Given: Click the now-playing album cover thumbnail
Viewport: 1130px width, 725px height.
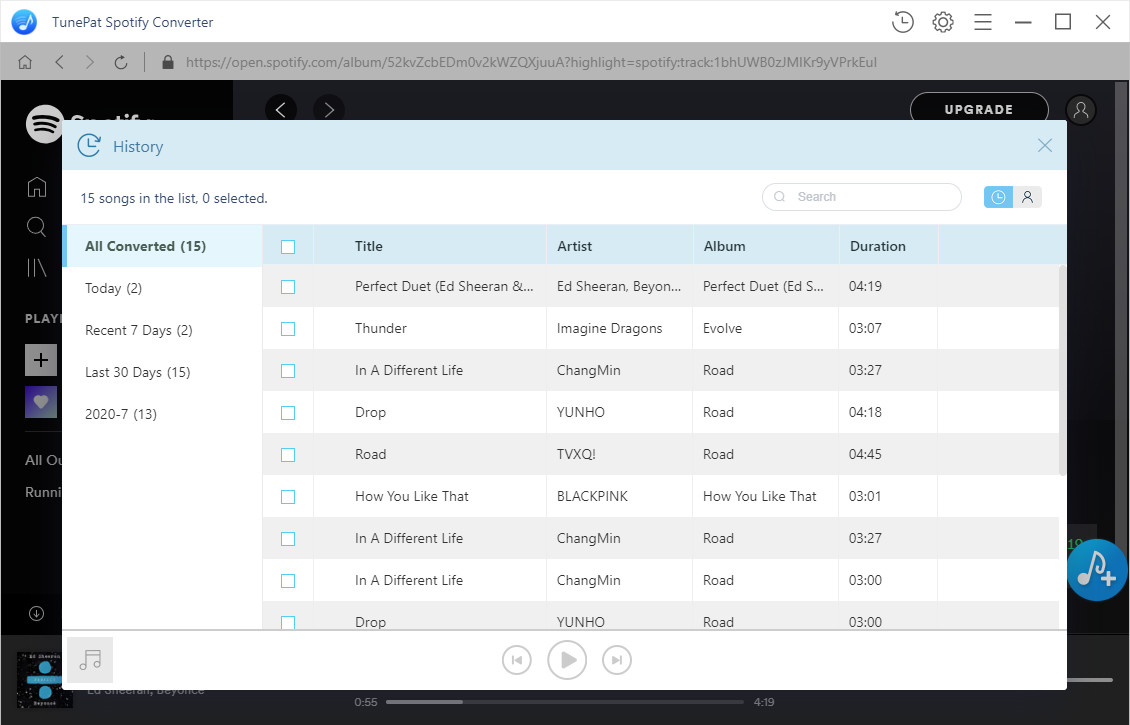Looking at the screenshot, I should 45,680.
